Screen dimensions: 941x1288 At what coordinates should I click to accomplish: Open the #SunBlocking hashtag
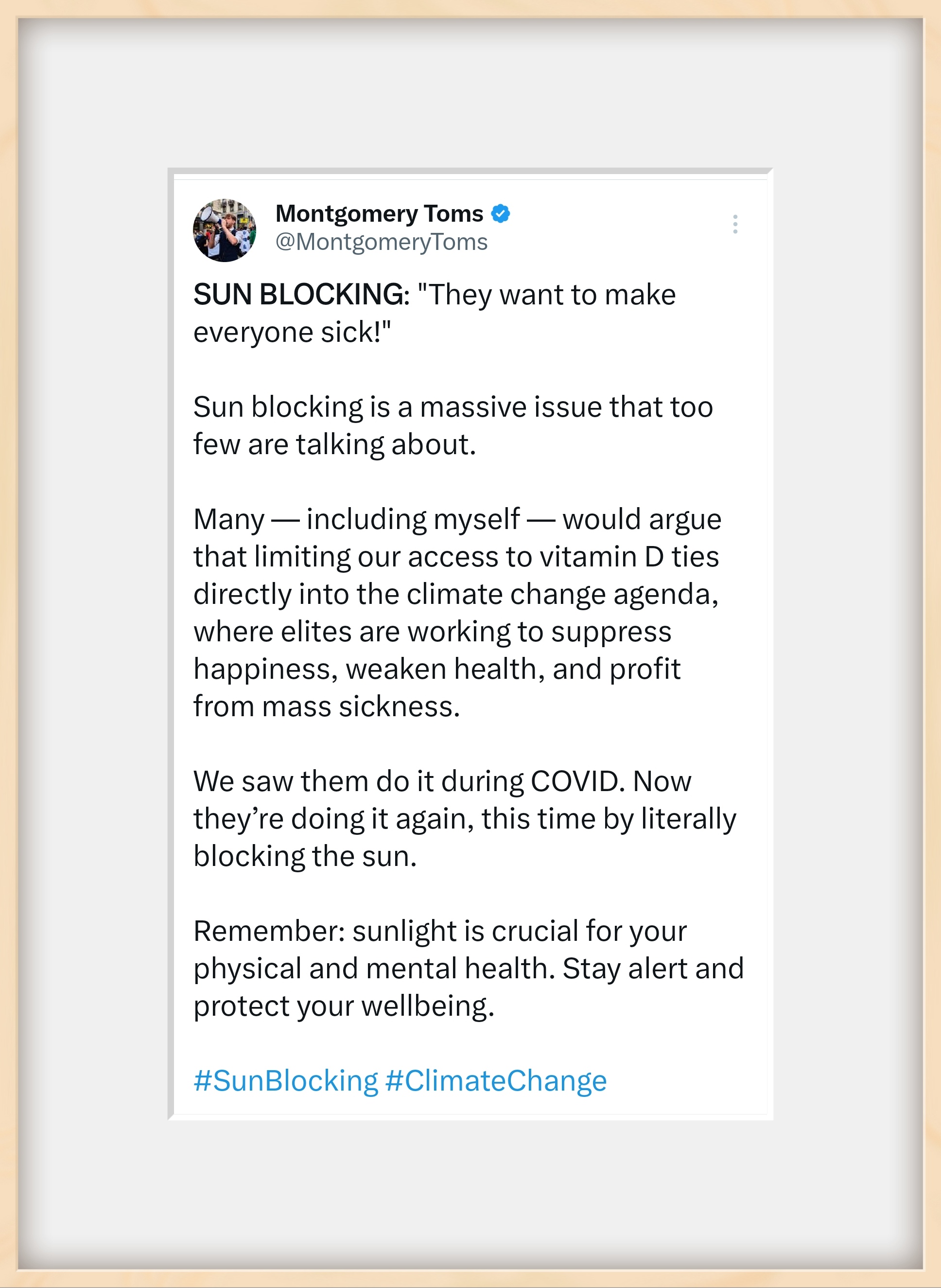point(285,1081)
